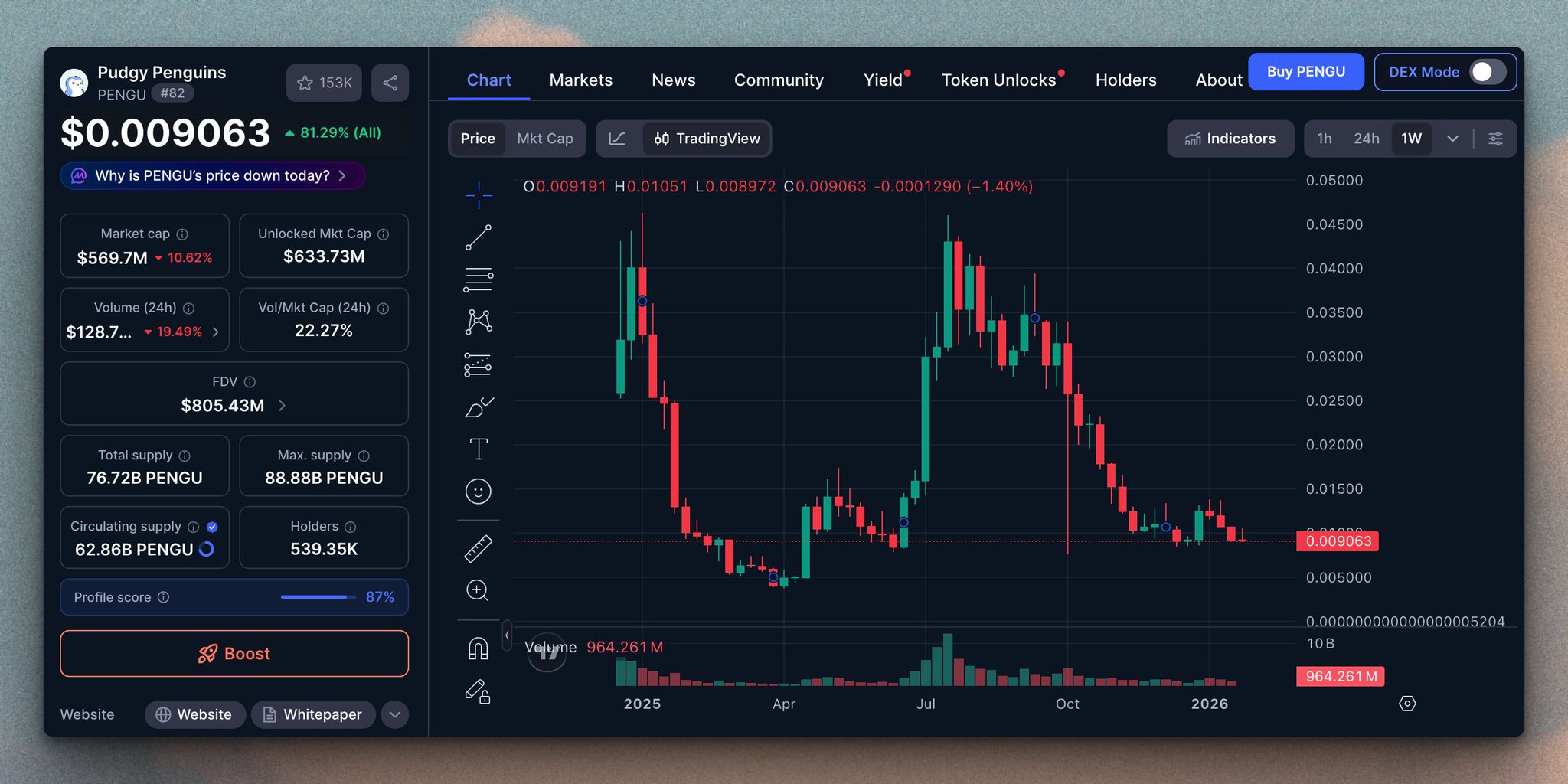Select the trend line drawing tool
This screenshot has height=784, width=1568.
479,237
